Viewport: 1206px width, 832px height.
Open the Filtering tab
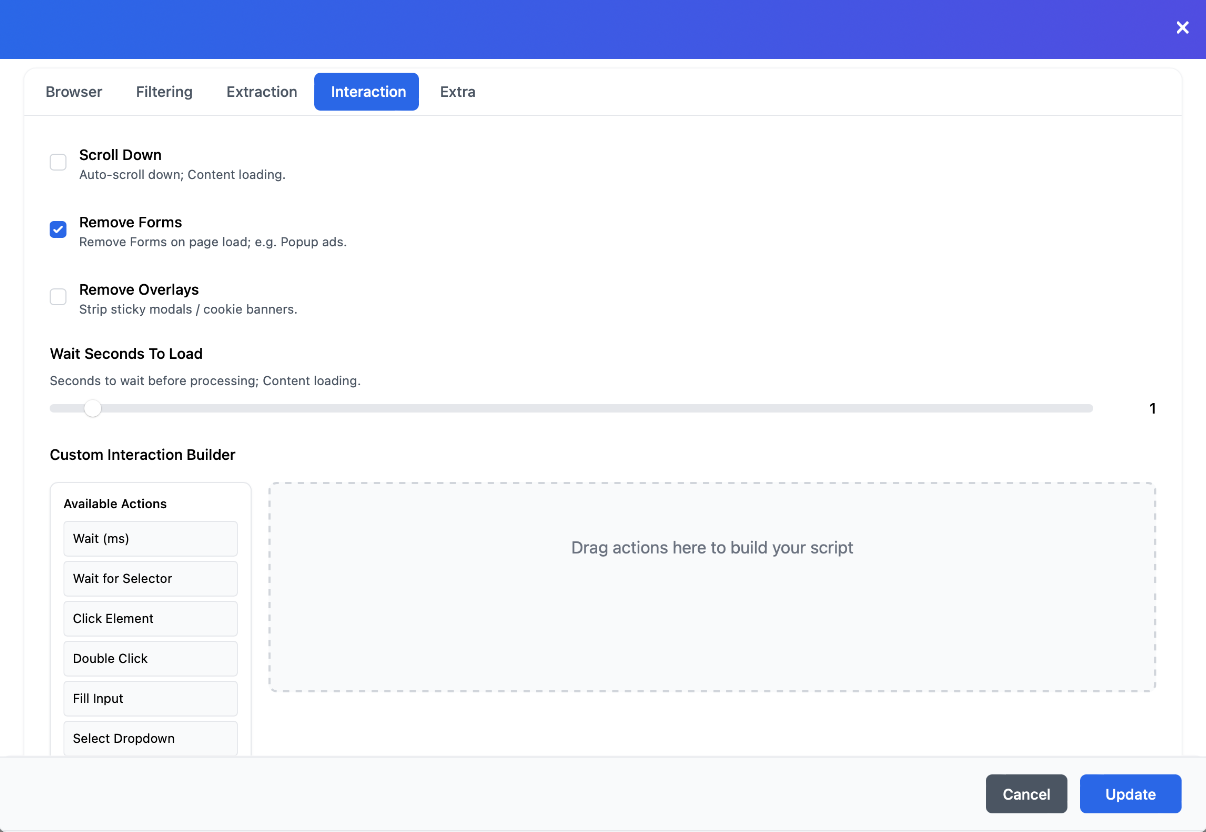pos(164,92)
